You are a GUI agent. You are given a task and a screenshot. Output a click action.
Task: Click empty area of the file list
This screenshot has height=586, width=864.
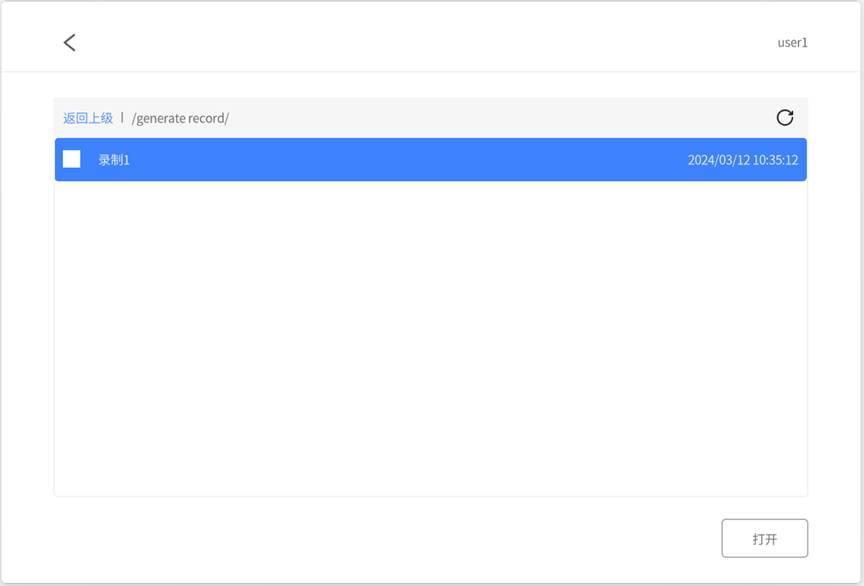click(430, 340)
